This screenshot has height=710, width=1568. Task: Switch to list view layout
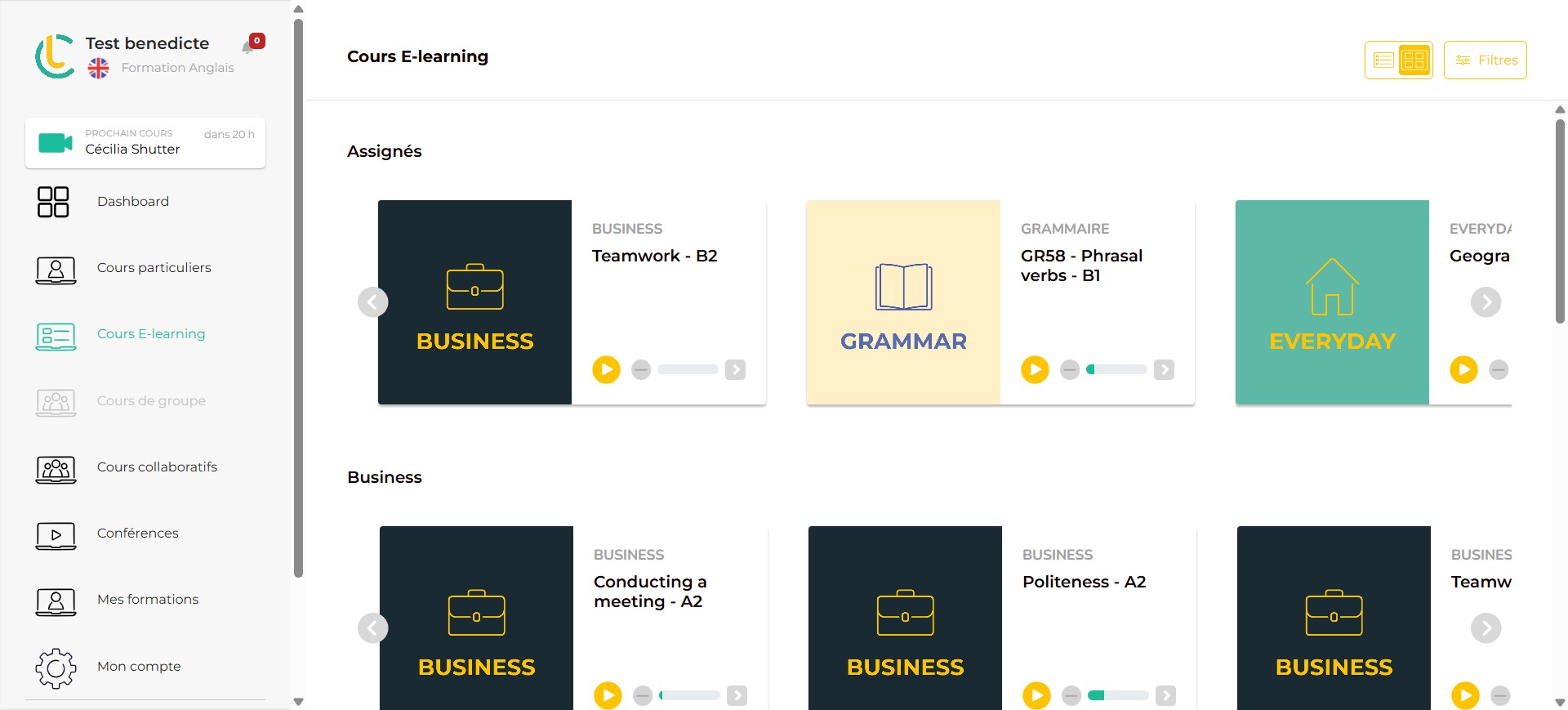tap(1383, 60)
